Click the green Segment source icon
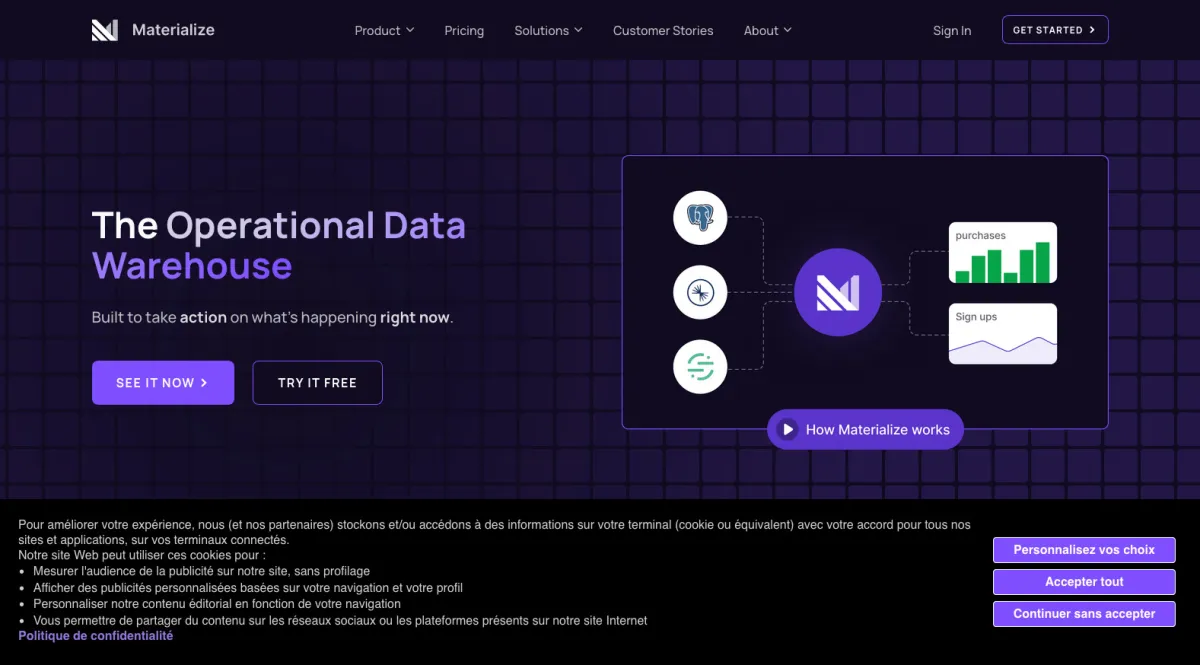 point(700,367)
